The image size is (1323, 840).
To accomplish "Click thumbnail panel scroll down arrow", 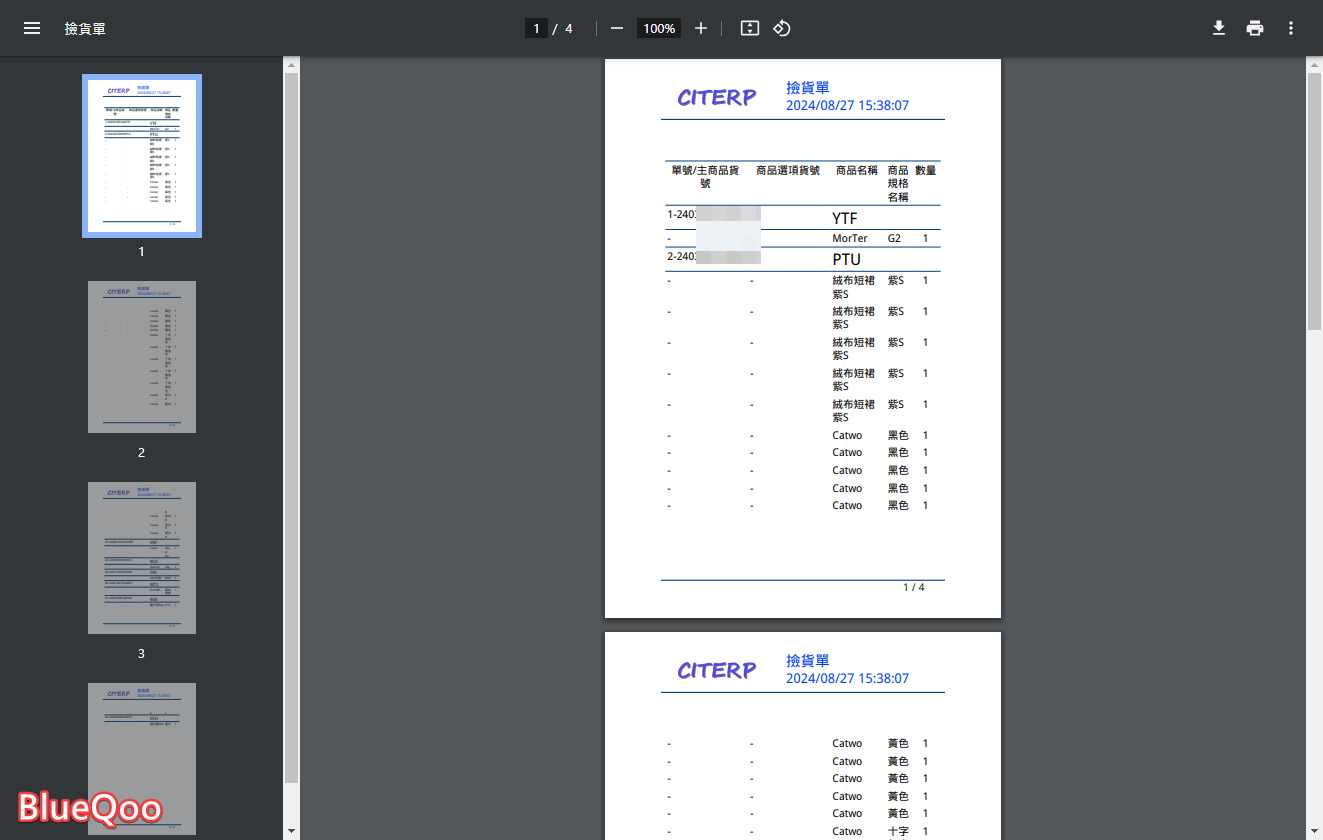I will click(x=291, y=830).
